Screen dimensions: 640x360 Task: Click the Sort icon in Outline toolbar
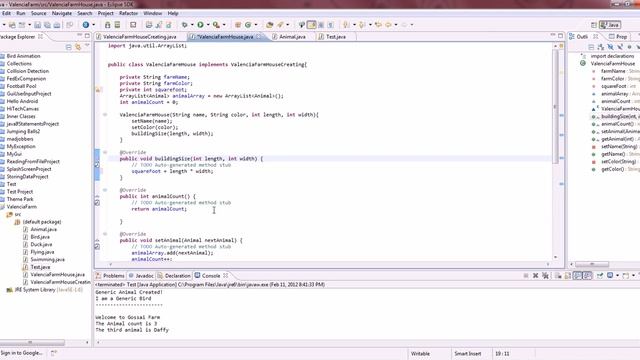point(600,47)
